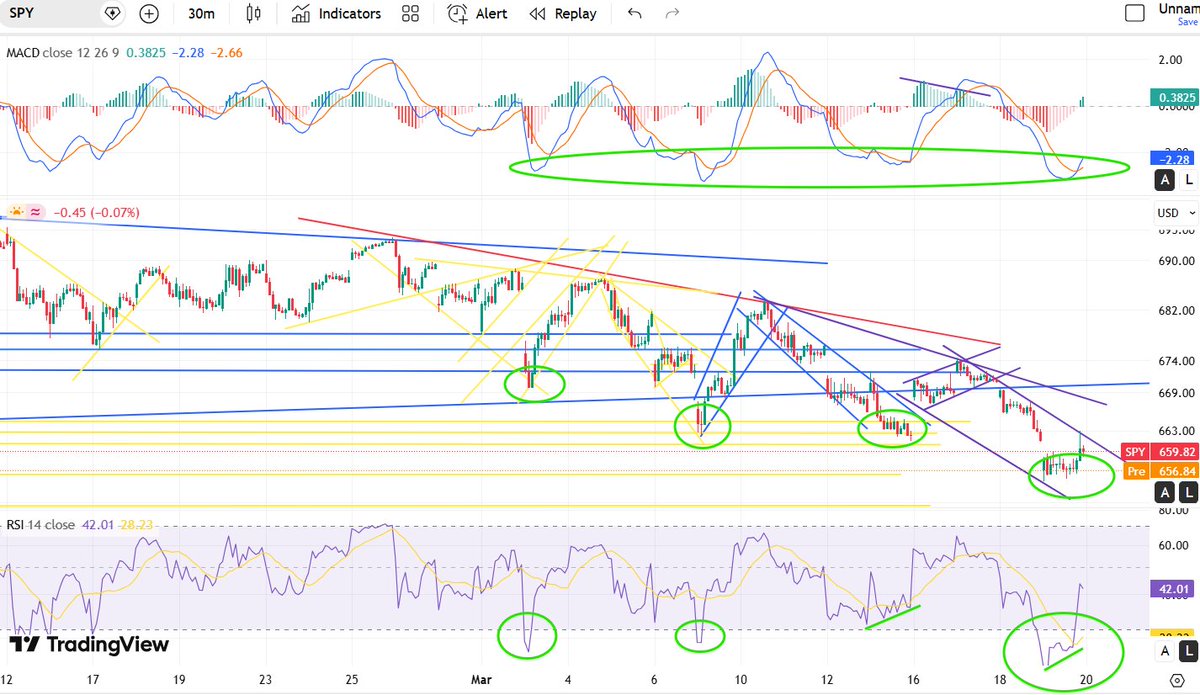Click the MACD histogram value 0.3825
Screen dimensions: 1200x695
coord(144,53)
